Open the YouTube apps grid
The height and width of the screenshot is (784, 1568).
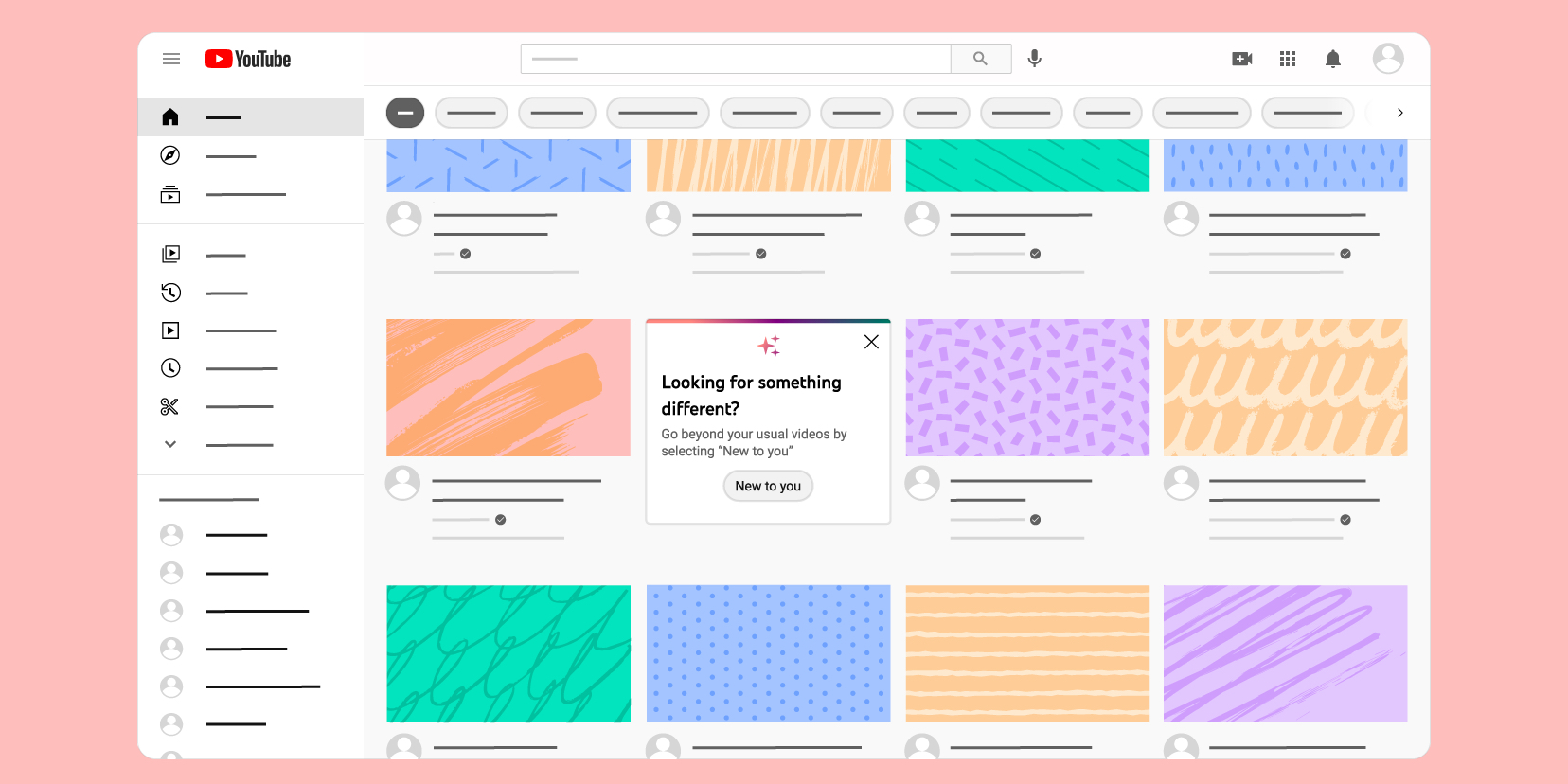1288,59
